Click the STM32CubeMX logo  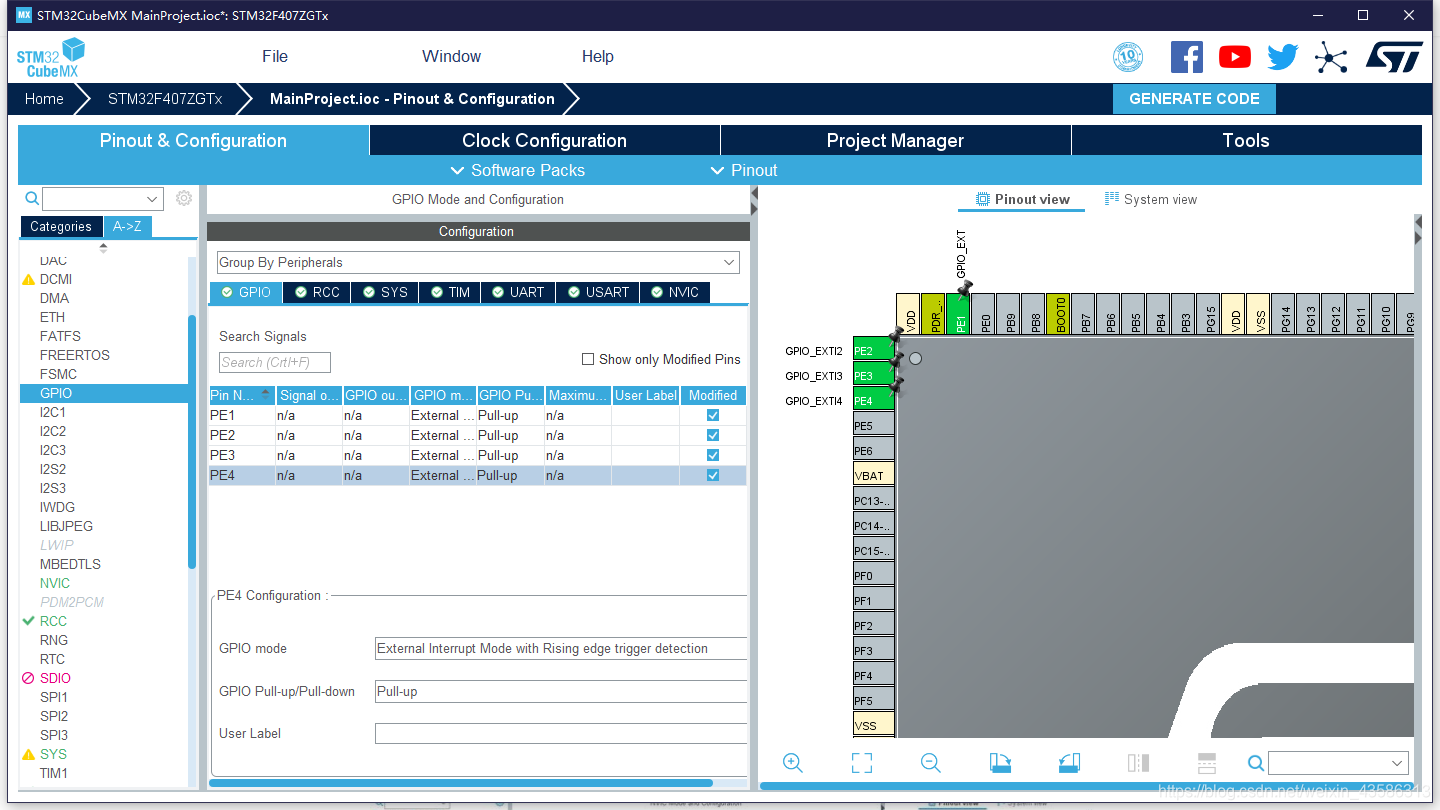point(50,57)
